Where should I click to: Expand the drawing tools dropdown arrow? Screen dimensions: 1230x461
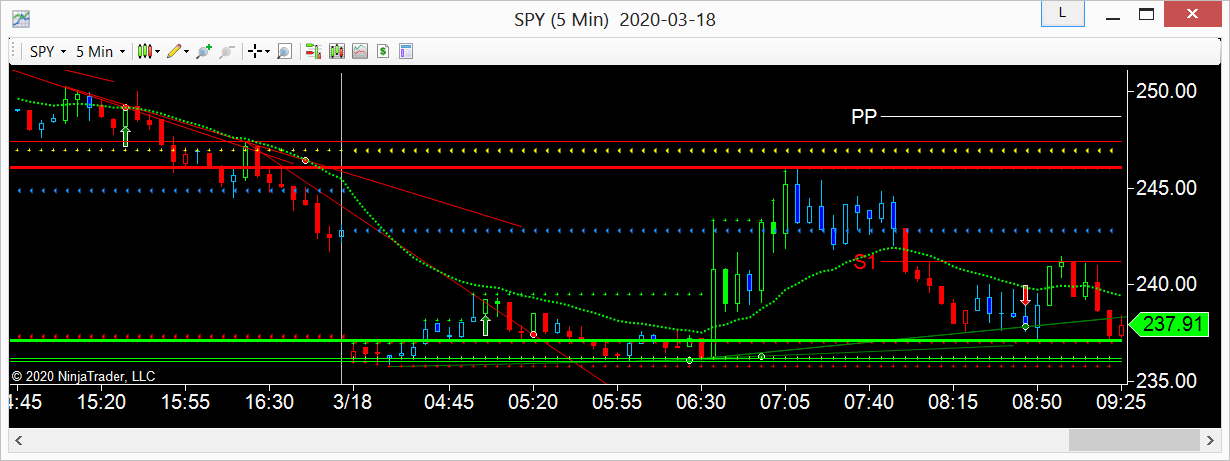(186, 51)
